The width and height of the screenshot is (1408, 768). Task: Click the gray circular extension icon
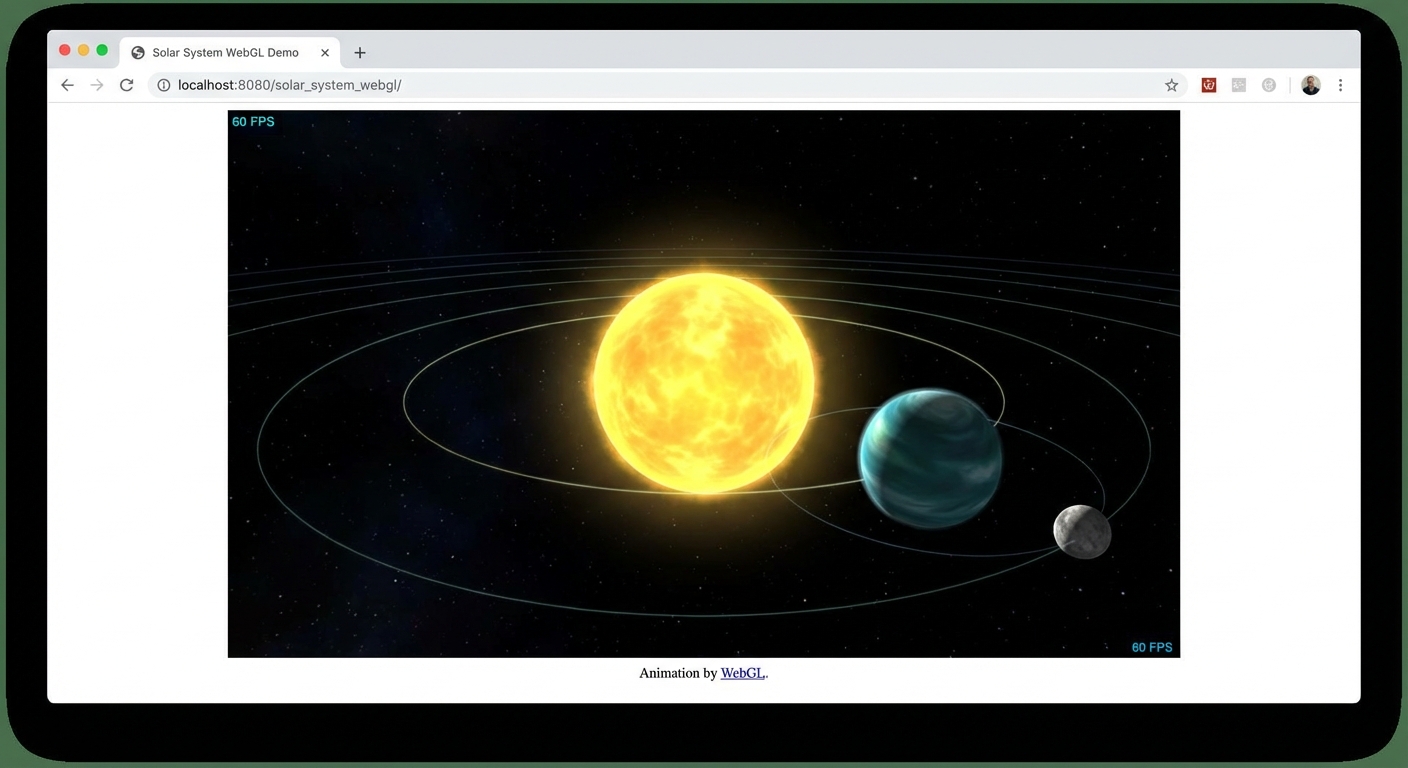[x=1269, y=85]
